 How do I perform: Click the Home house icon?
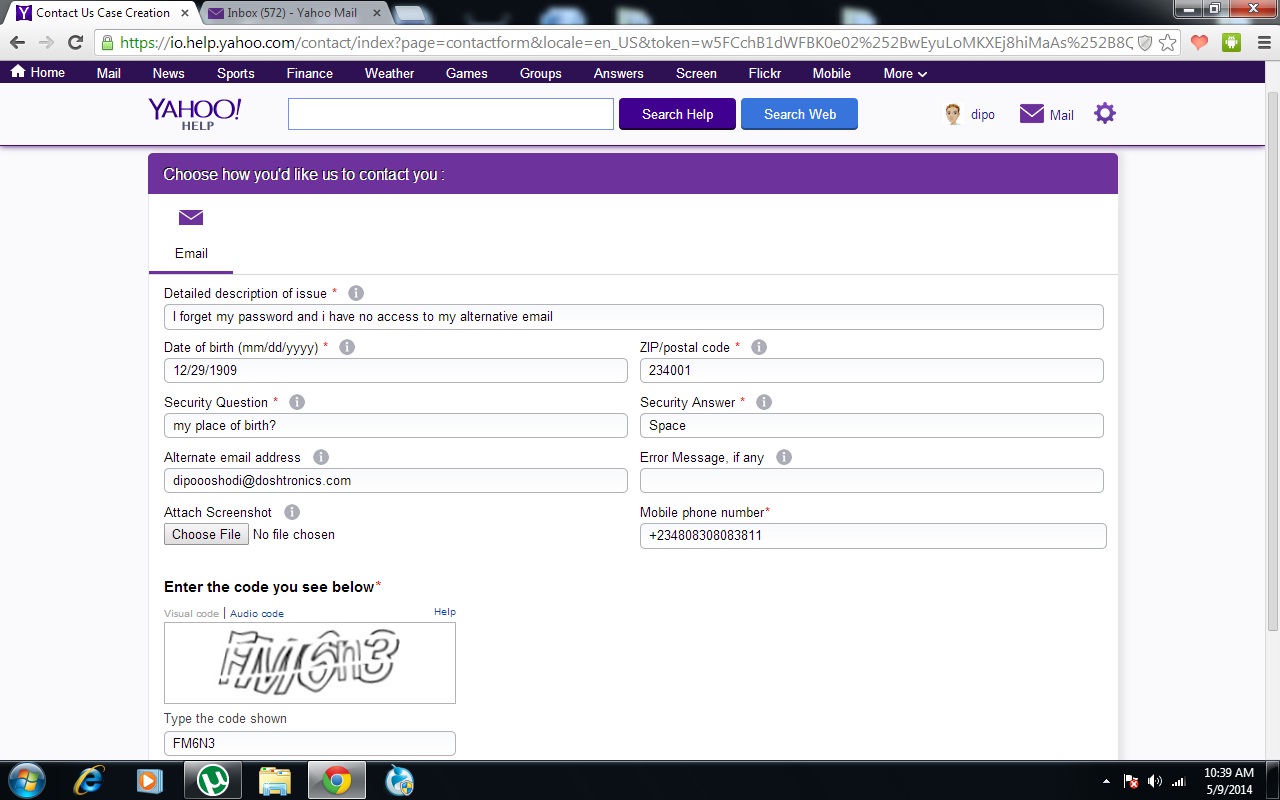[x=18, y=72]
